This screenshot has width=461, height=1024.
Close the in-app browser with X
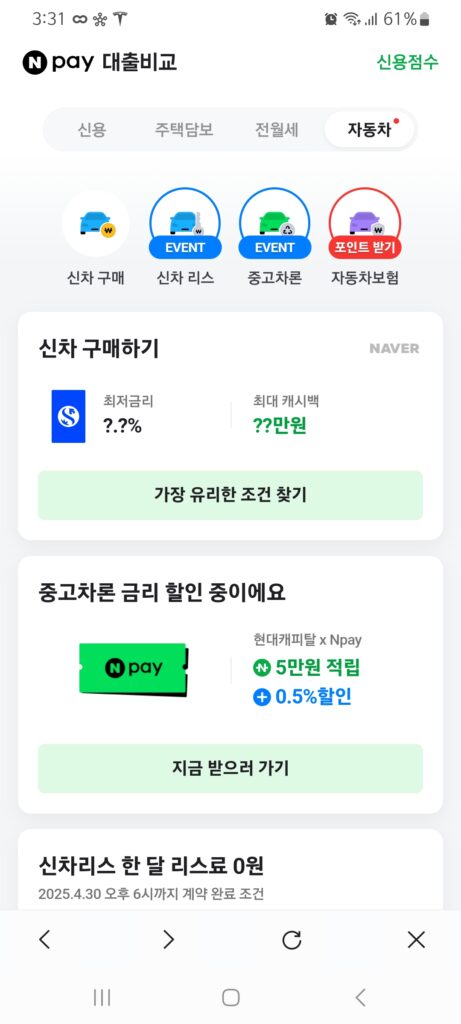click(x=416, y=940)
